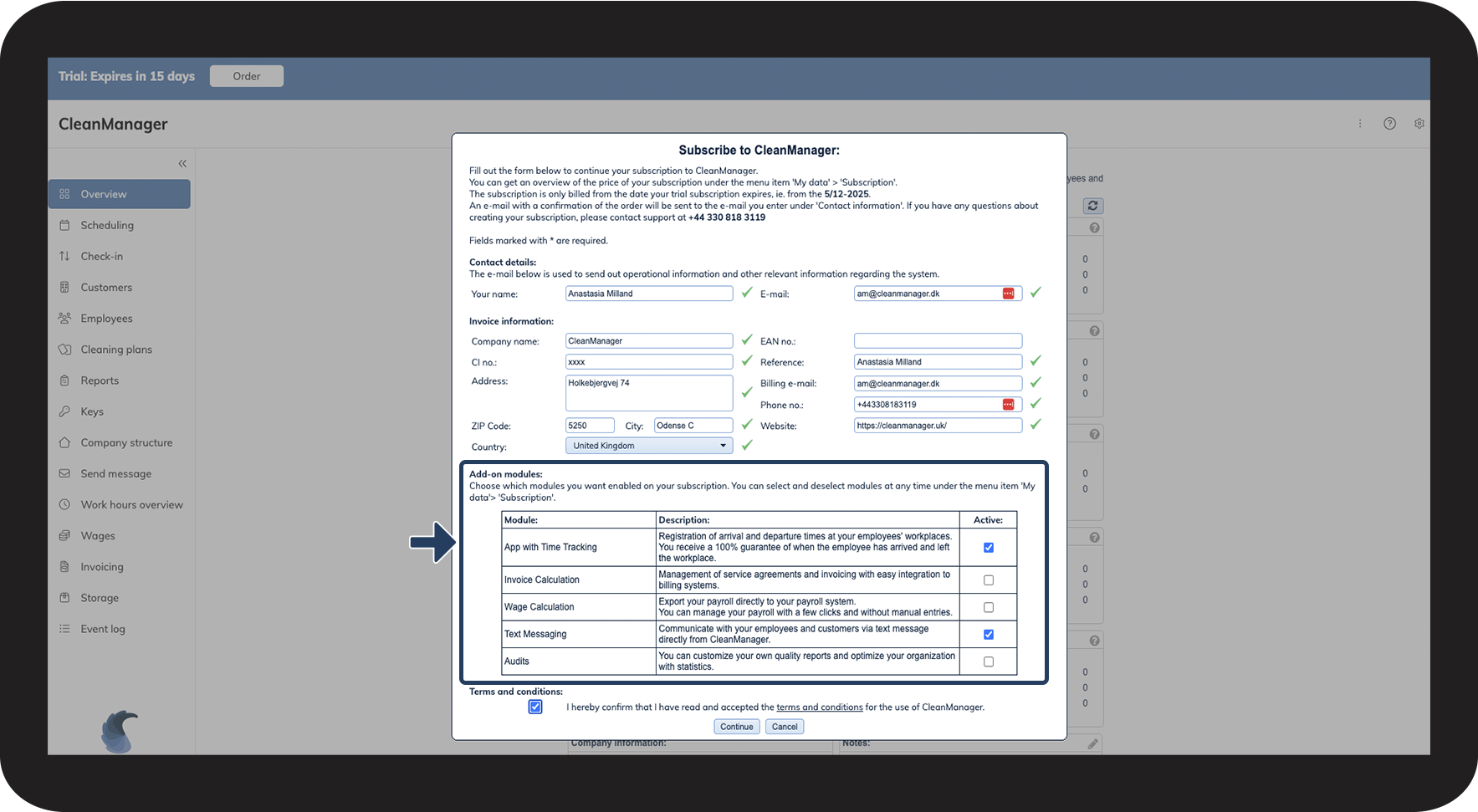
Task: Click the Cancel button
Action: click(785, 727)
